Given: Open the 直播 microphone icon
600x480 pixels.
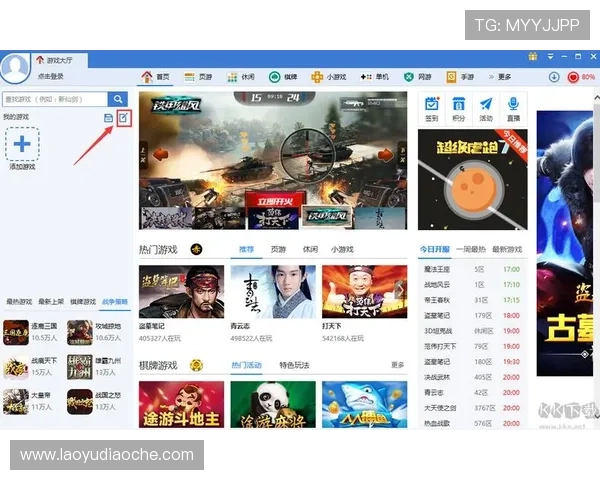Looking at the screenshot, I should (513, 108).
